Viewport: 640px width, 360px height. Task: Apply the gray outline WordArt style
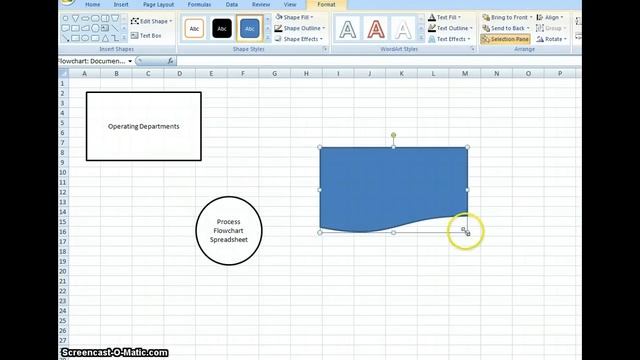pos(348,29)
